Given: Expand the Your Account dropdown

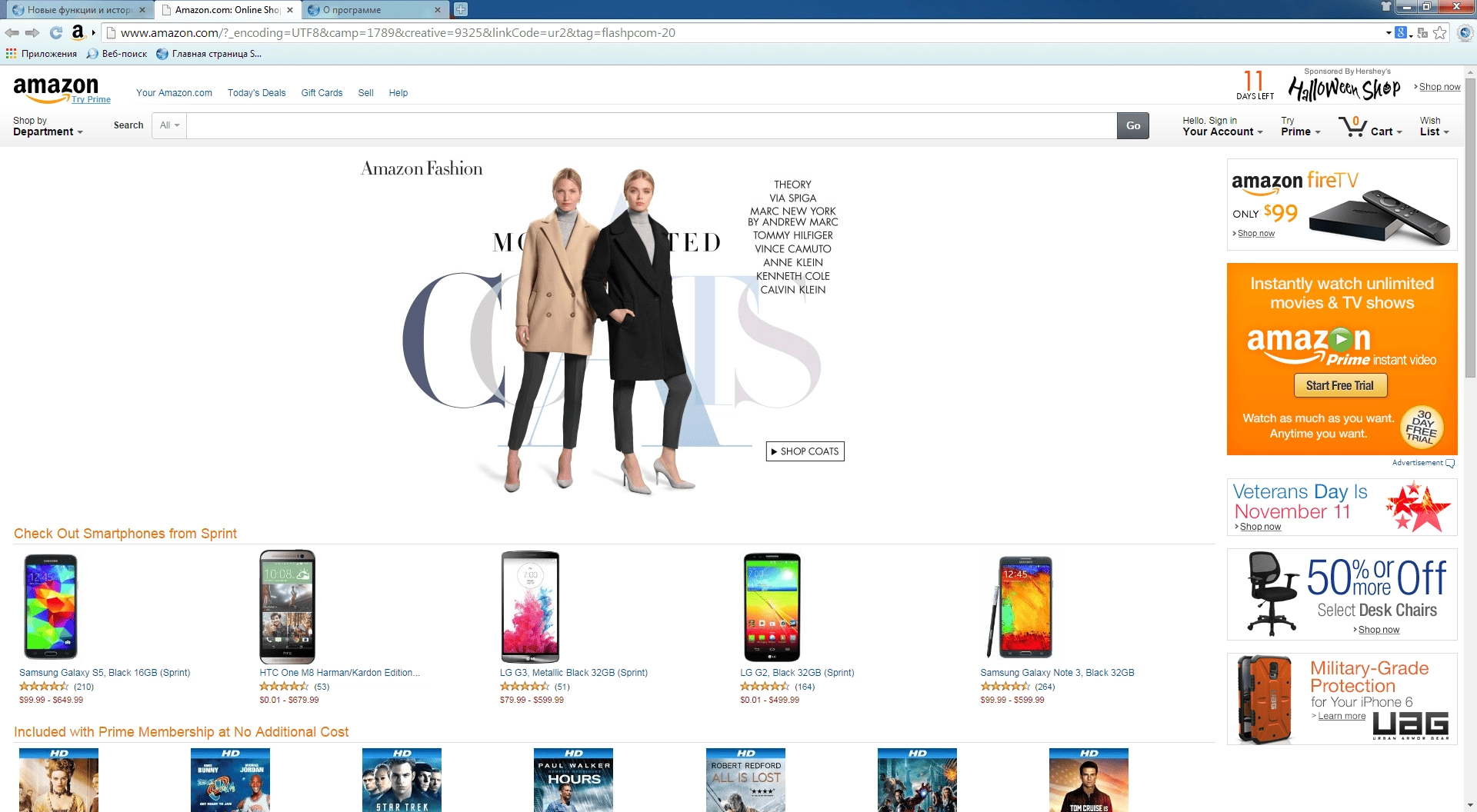Looking at the screenshot, I should (x=1222, y=126).
